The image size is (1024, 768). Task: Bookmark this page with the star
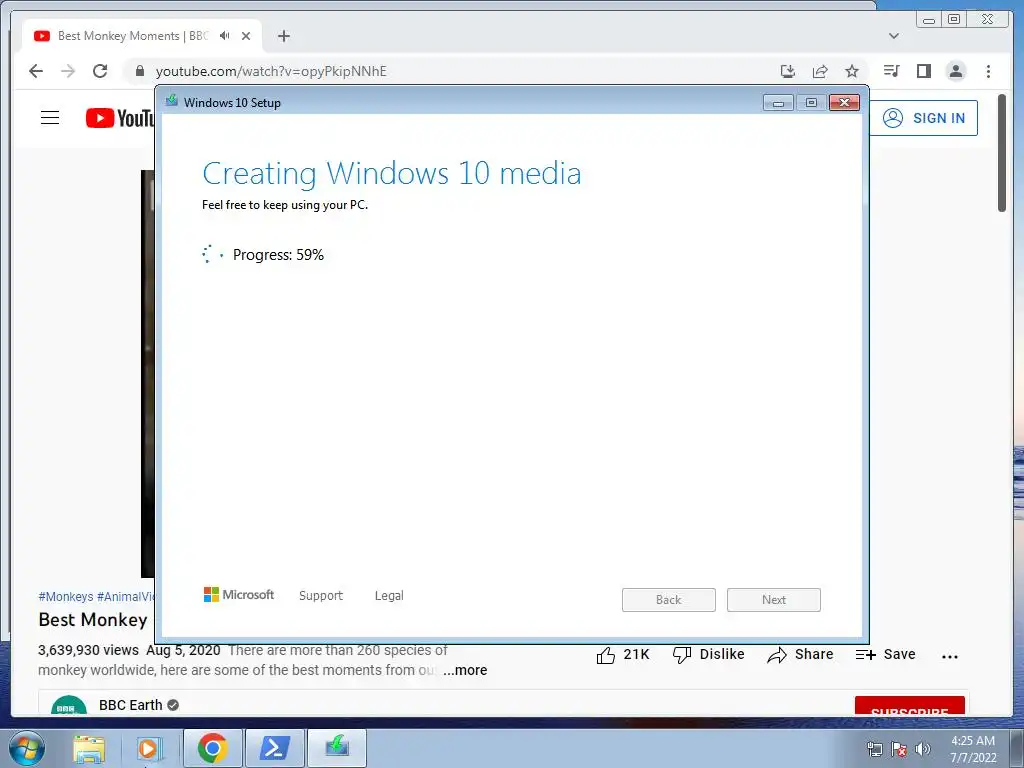[852, 71]
